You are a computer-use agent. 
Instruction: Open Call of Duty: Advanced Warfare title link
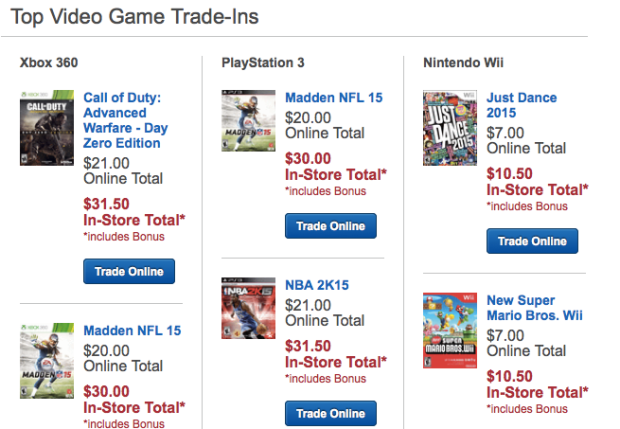[125, 120]
